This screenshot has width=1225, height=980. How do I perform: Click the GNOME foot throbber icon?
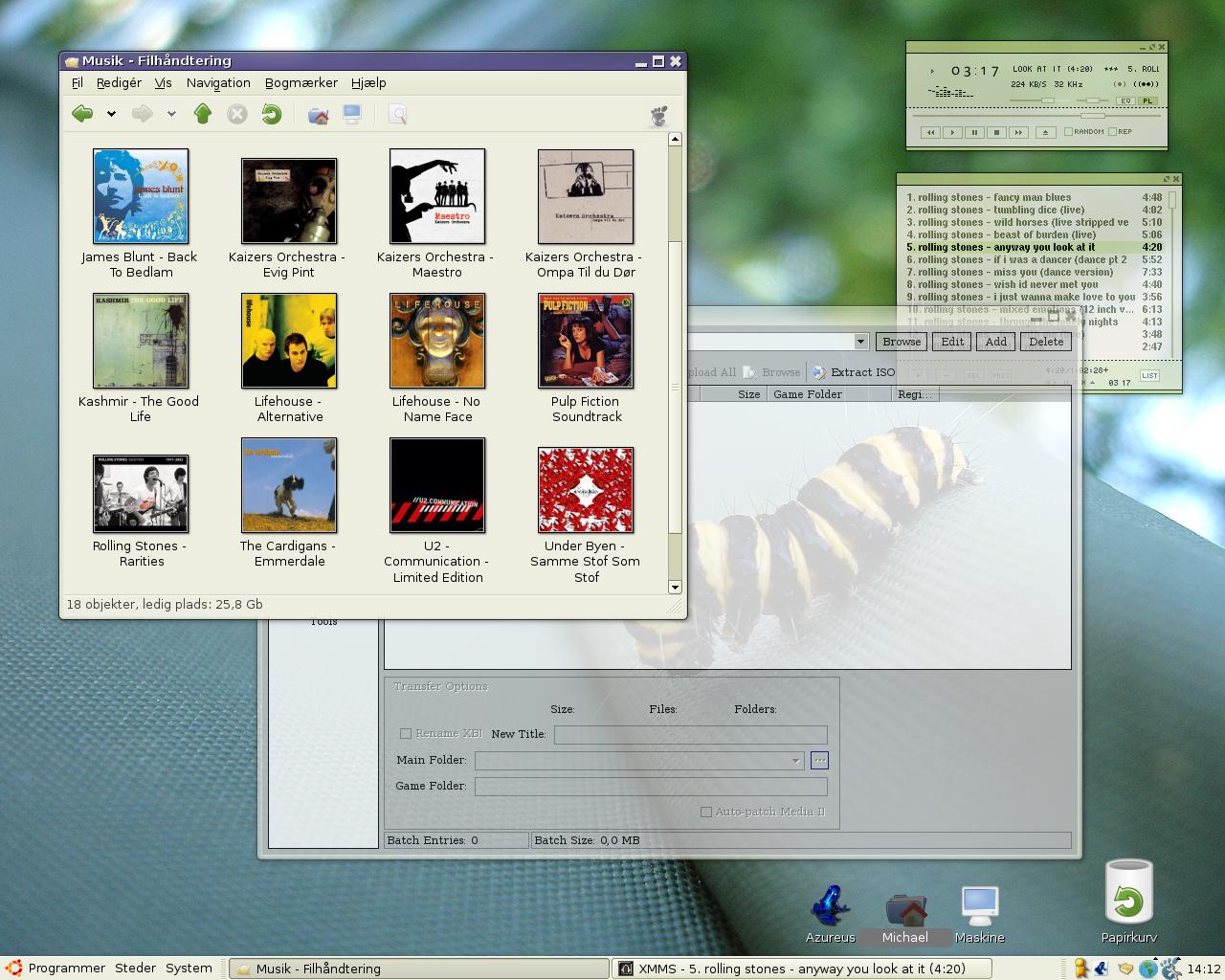coord(659,116)
